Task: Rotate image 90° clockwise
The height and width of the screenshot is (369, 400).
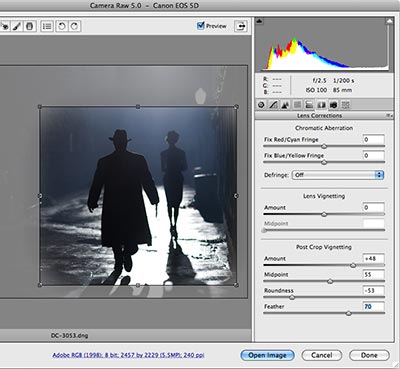Action: (x=74, y=26)
